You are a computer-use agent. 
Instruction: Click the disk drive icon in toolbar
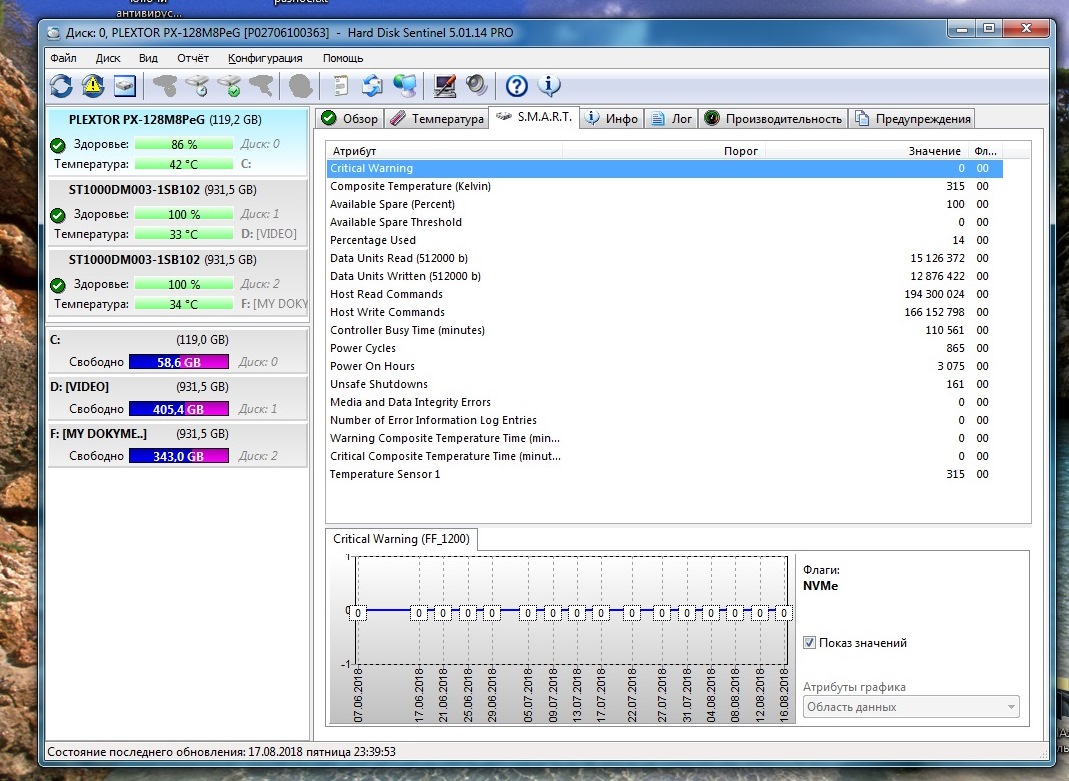124,86
